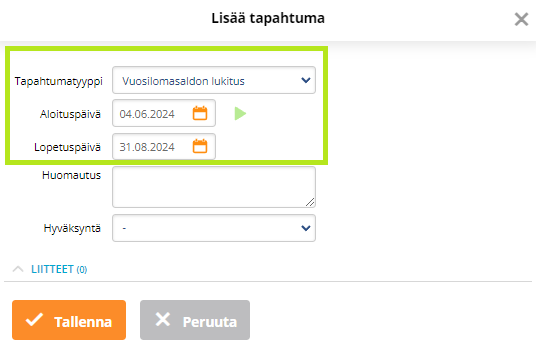Save the event with Tallenna
Viewport: 536px width, 362px height.
click(69, 320)
